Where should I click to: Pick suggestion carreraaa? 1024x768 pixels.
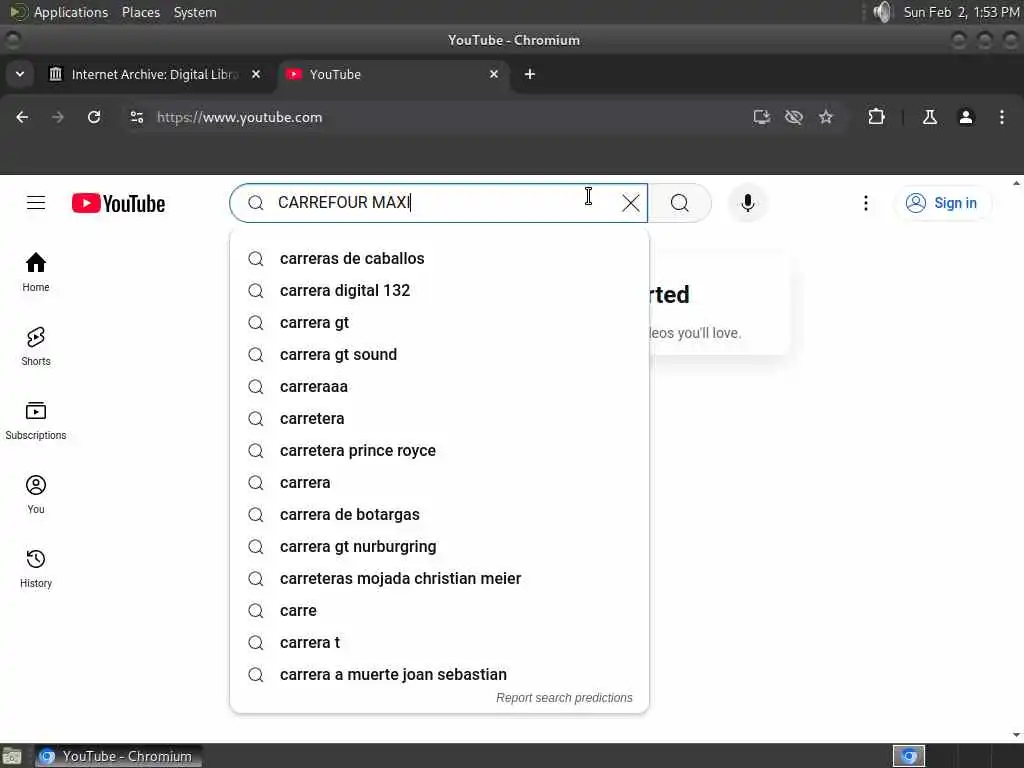(440, 387)
